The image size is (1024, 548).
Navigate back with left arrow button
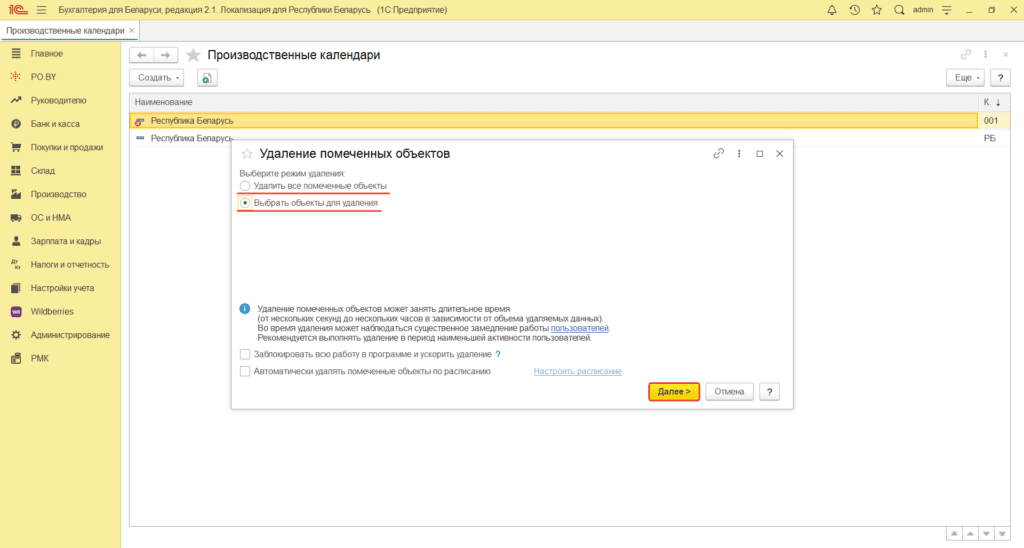click(142, 55)
